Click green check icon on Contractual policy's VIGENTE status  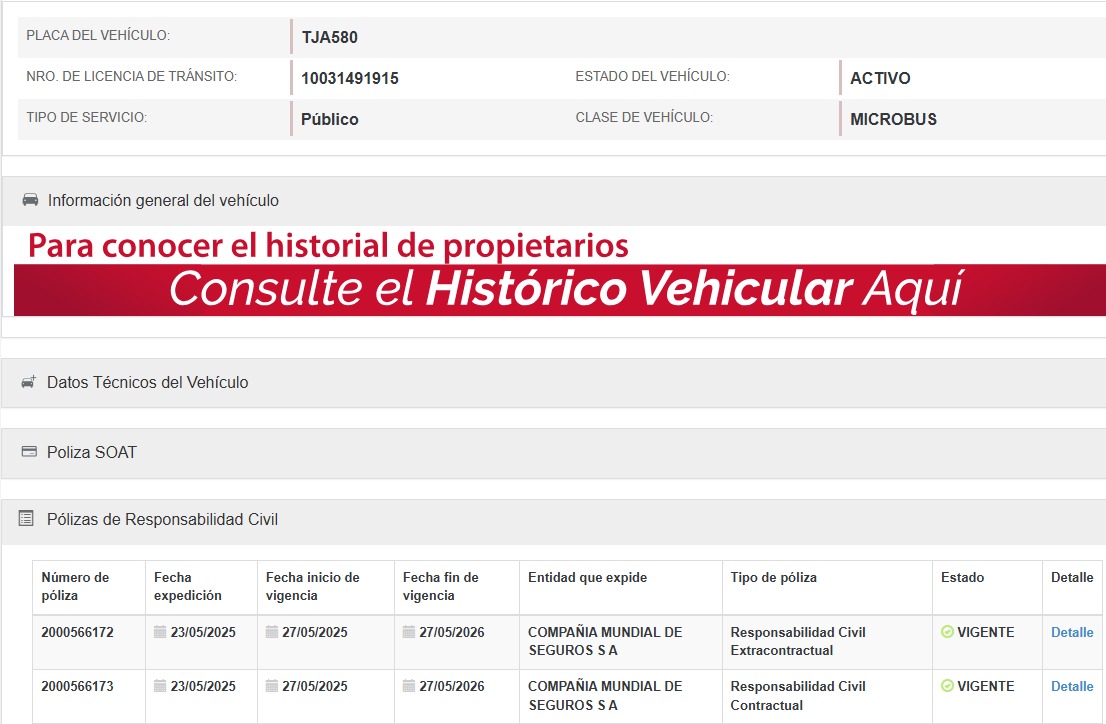(947, 686)
